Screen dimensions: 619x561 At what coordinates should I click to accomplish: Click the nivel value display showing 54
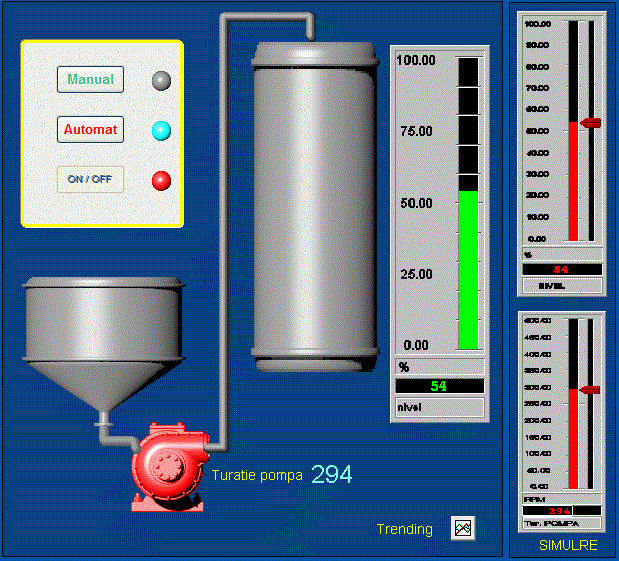point(439,386)
